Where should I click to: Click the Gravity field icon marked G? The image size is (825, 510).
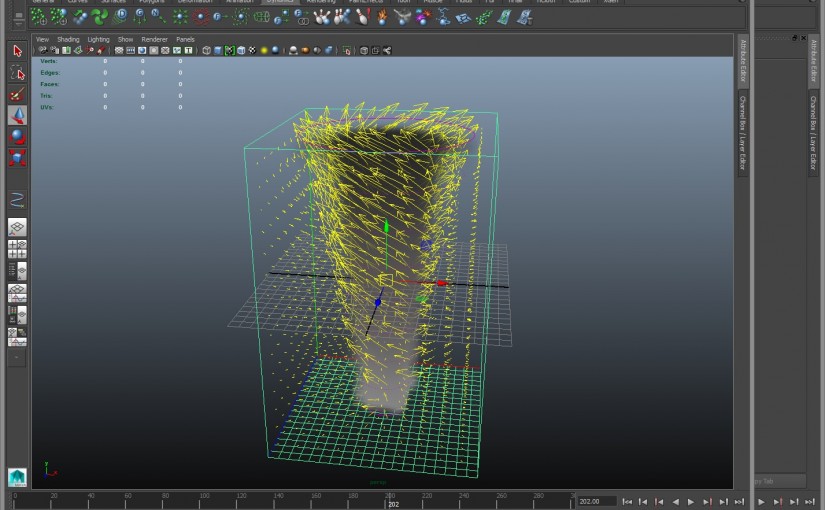(139, 17)
